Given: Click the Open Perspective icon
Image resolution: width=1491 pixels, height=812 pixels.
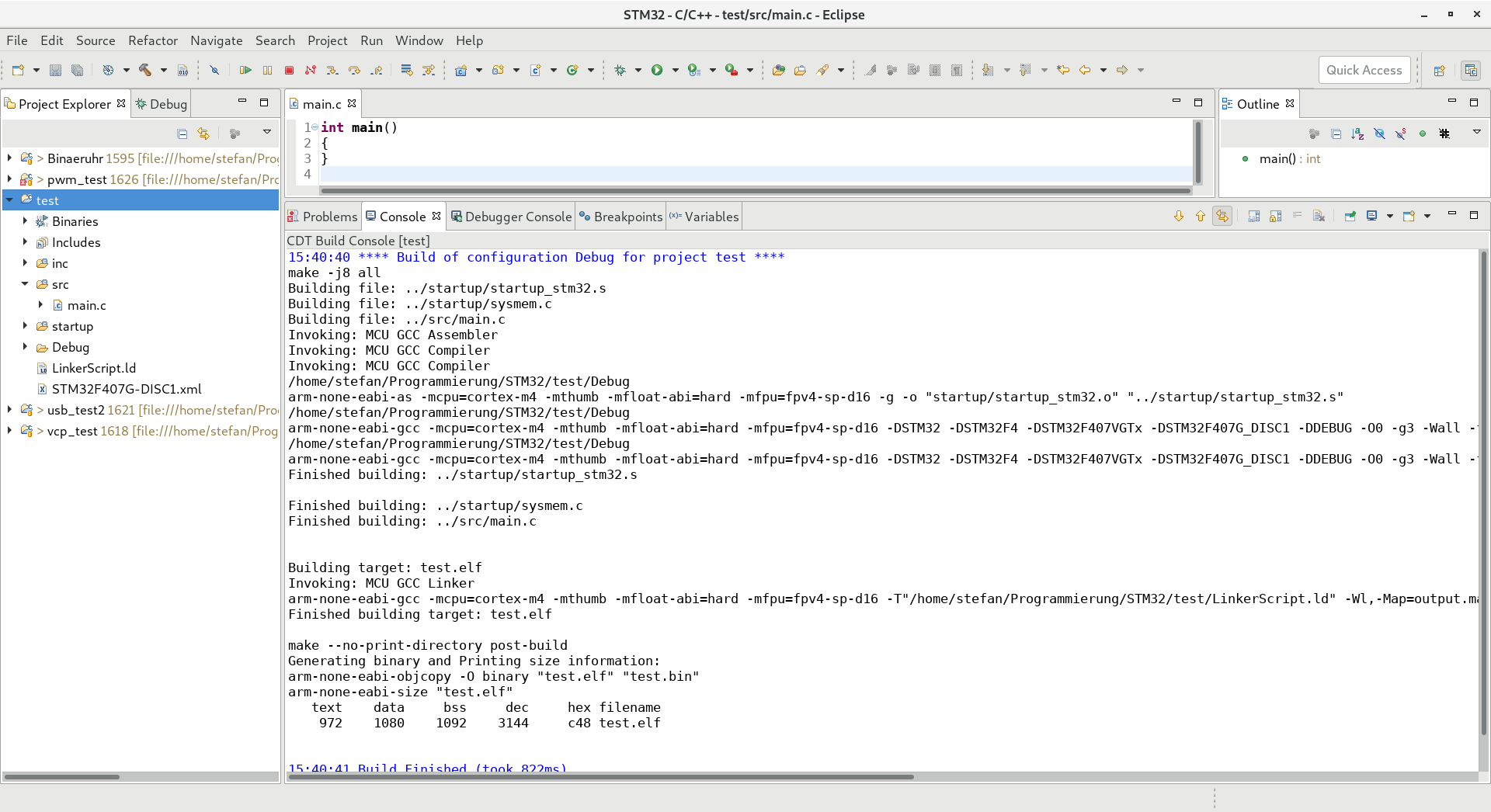Looking at the screenshot, I should (x=1439, y=70).
